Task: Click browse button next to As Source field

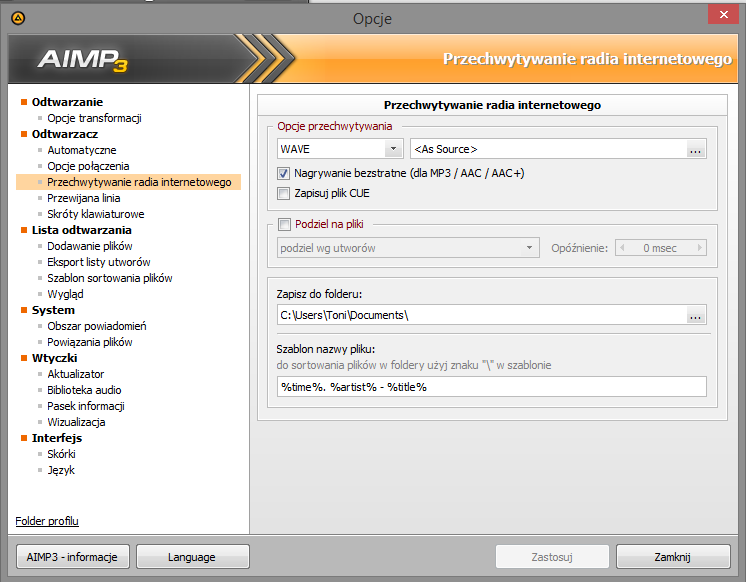Action: [696, 149]
